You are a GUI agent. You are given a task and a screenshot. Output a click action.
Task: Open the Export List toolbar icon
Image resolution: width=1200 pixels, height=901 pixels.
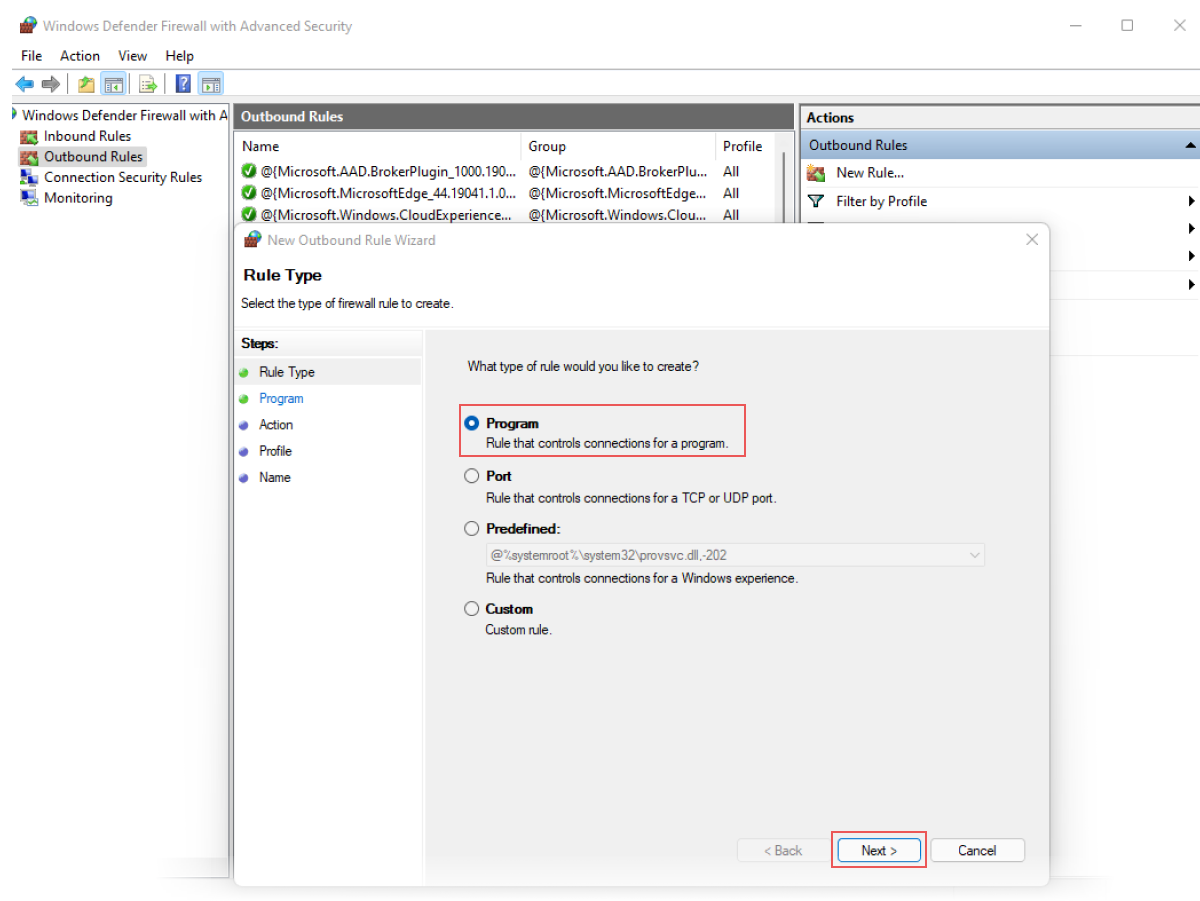pos(148,83)
